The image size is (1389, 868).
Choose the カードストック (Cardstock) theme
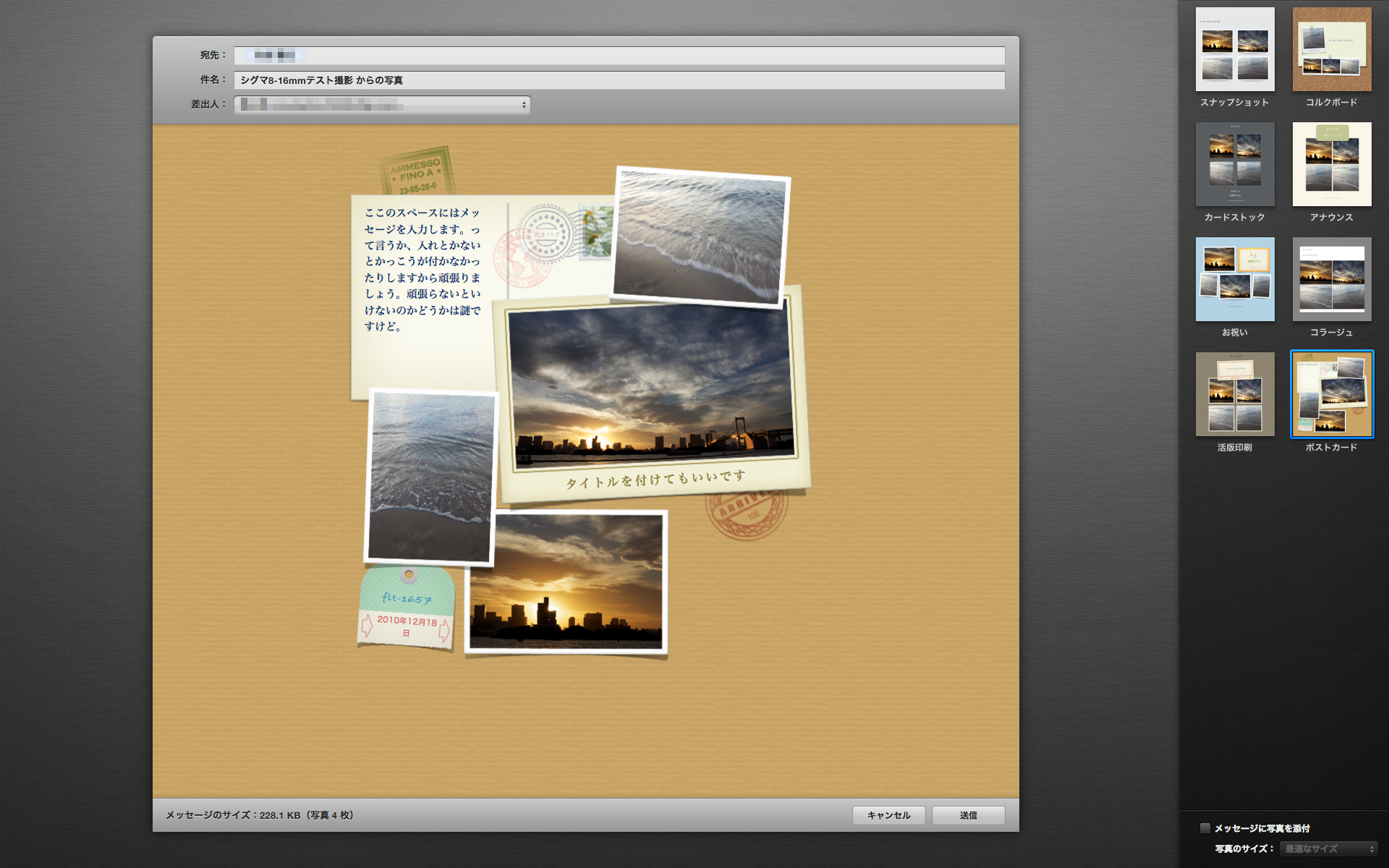coord(1233,164)
